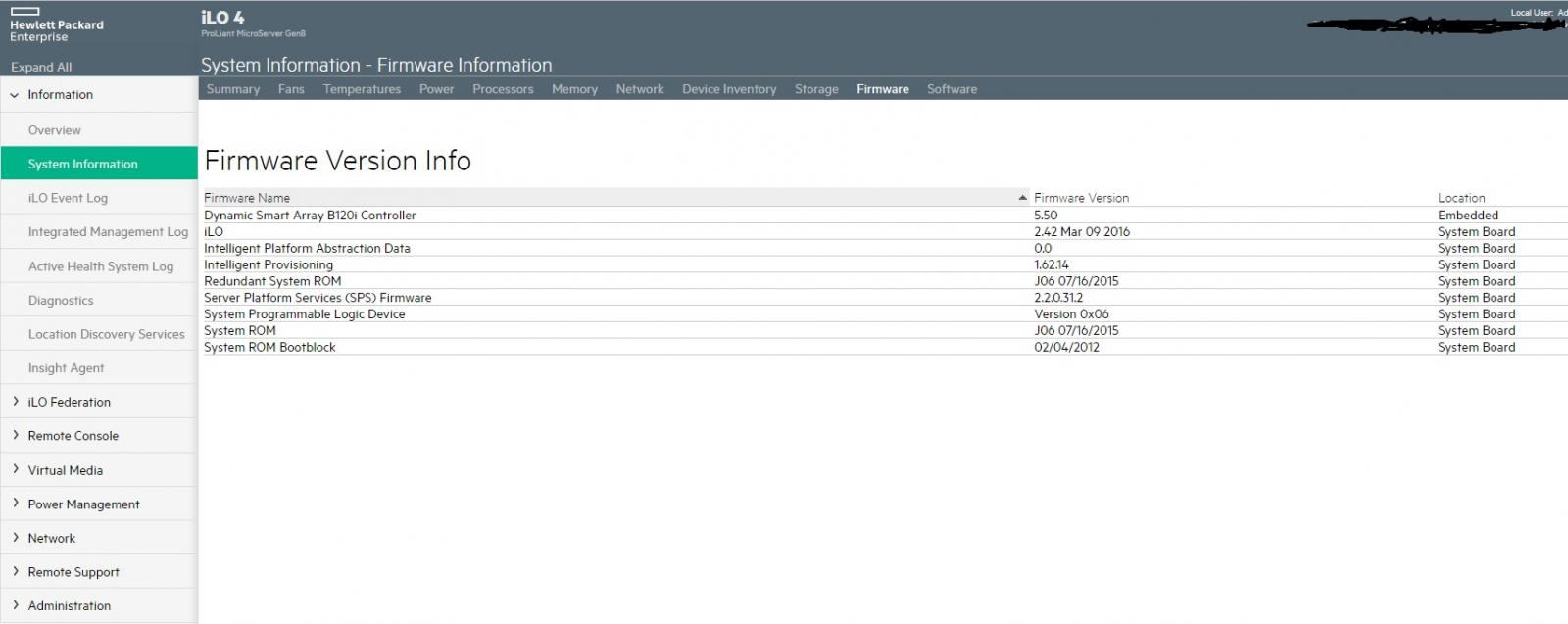
Task: Select the Redundant System ROM row
Action: [886, 281]
